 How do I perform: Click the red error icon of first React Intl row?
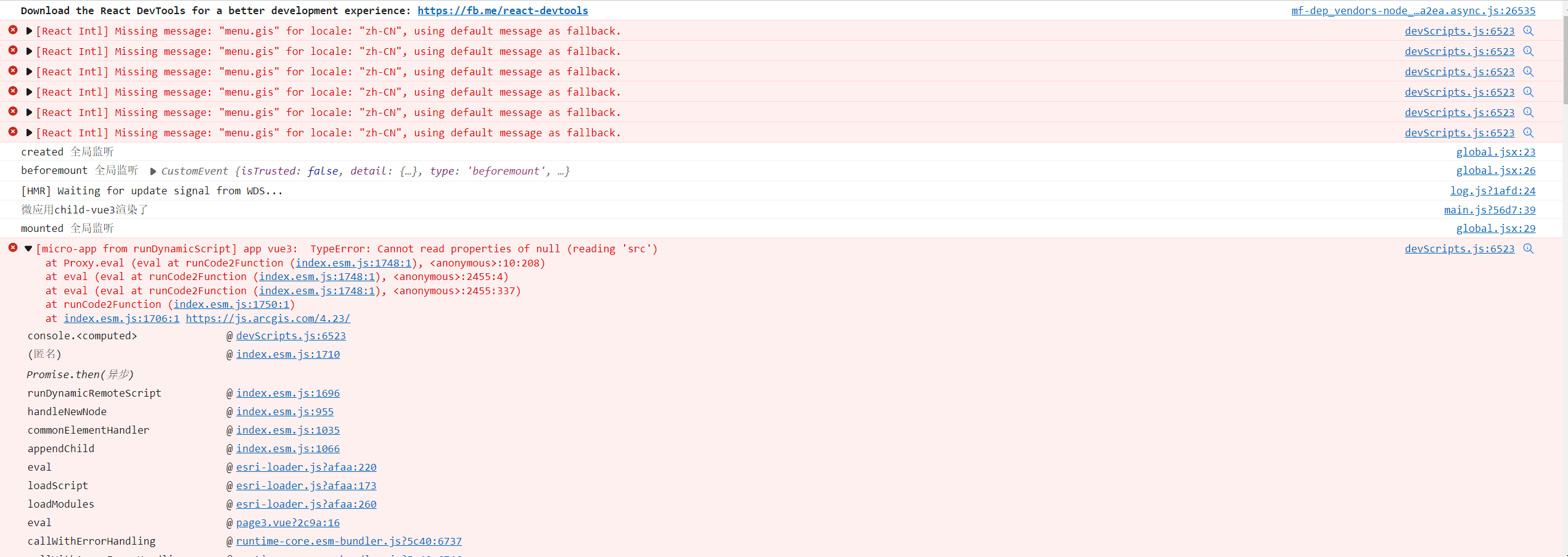13,30
